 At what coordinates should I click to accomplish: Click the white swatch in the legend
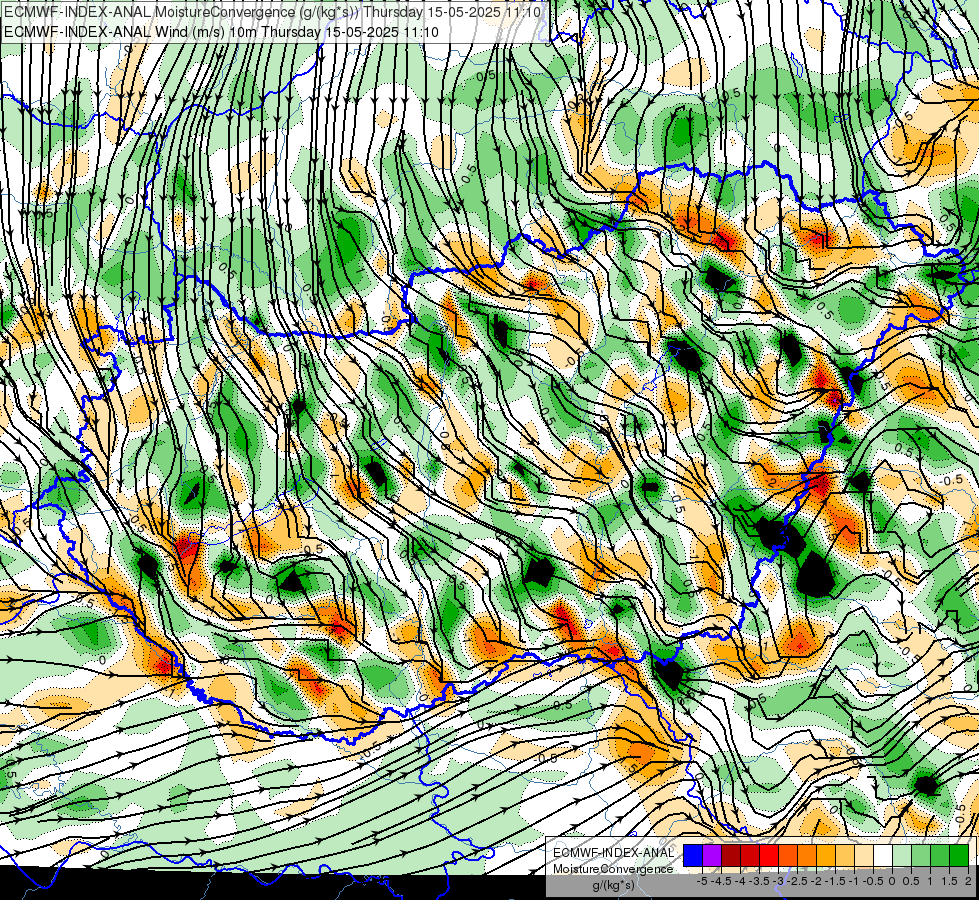[x=883, y=855]
